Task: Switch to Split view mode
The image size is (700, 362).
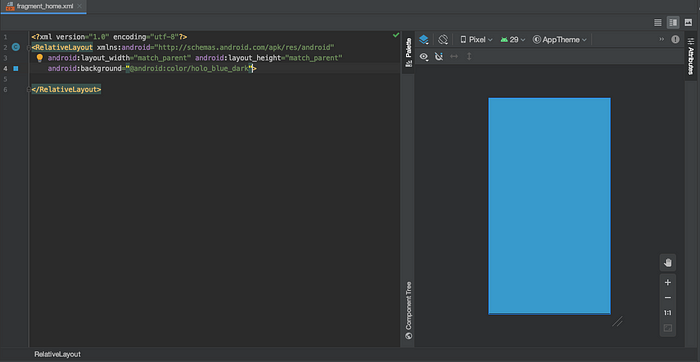Action: (x=673, y=22)
